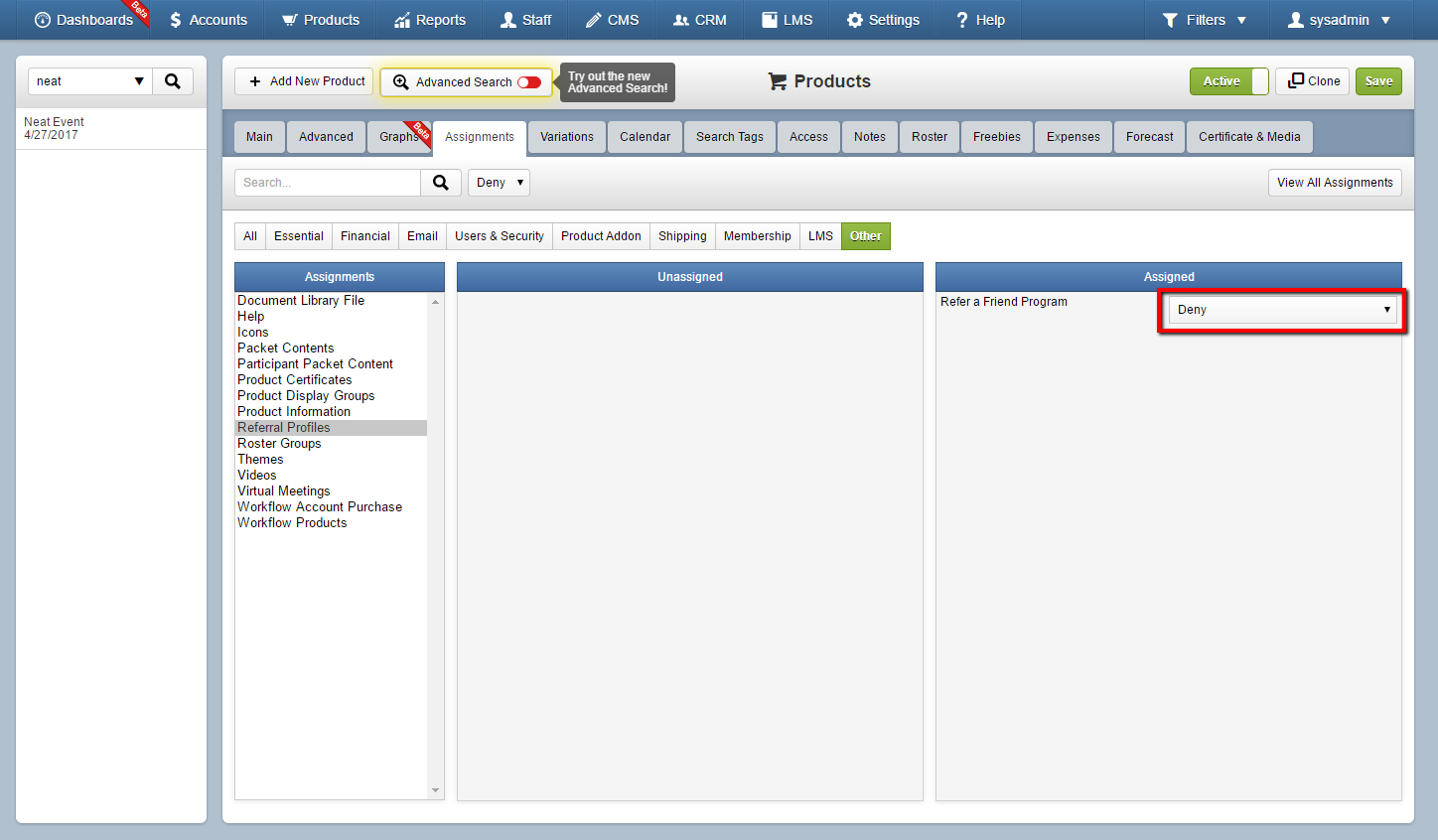Viewport: 1438px width, 840px height.
Task: Select Themes in Assignments list
Action: 331,460
